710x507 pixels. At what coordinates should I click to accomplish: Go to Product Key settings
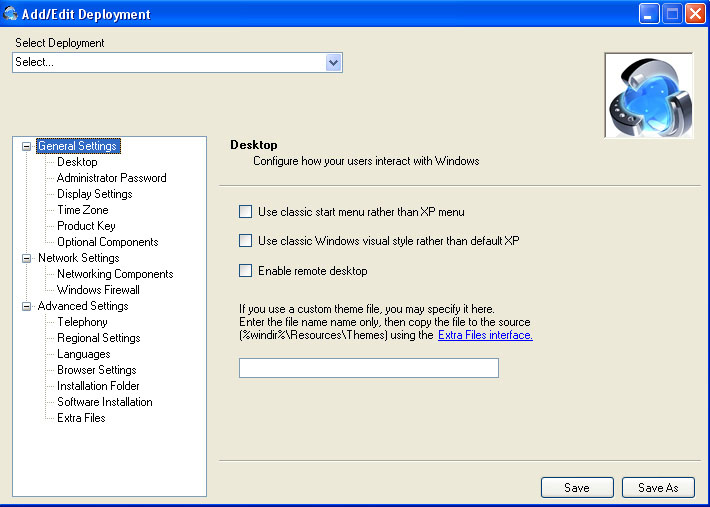pos(86,226)
